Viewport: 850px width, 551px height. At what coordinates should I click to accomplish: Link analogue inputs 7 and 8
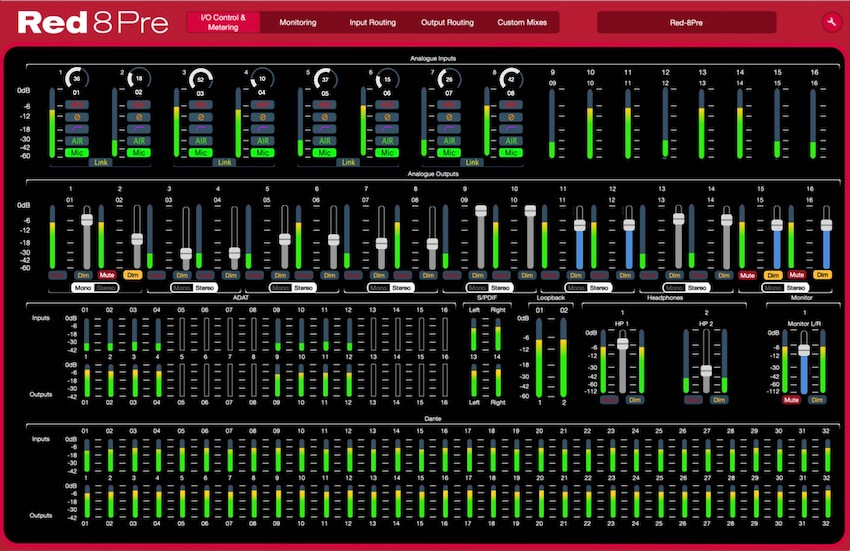pyautogui.click(x=472, y=162)
